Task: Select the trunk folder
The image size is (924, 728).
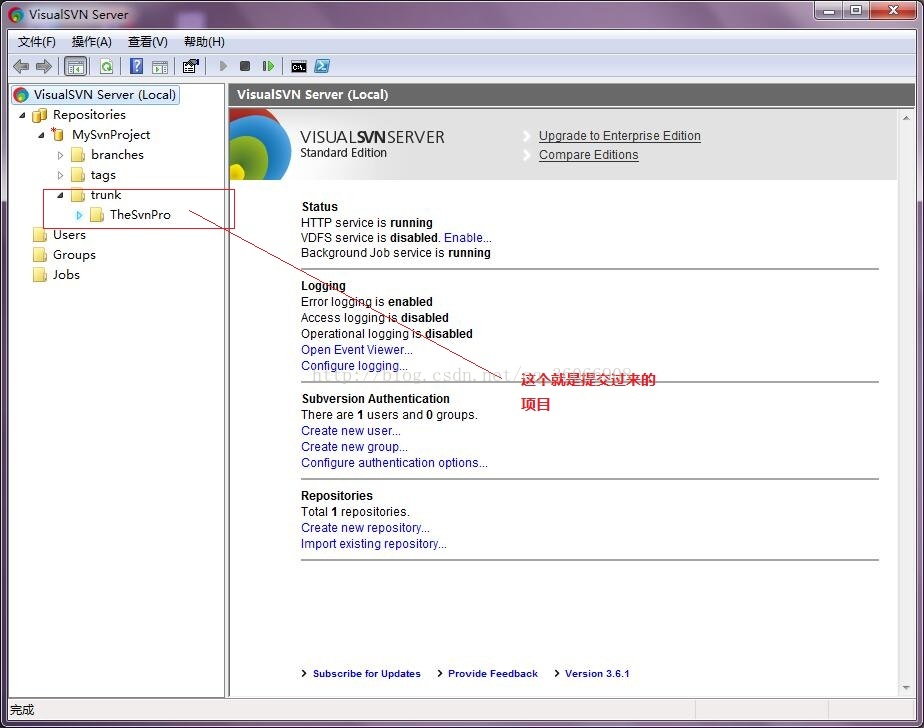Action: 105,195
